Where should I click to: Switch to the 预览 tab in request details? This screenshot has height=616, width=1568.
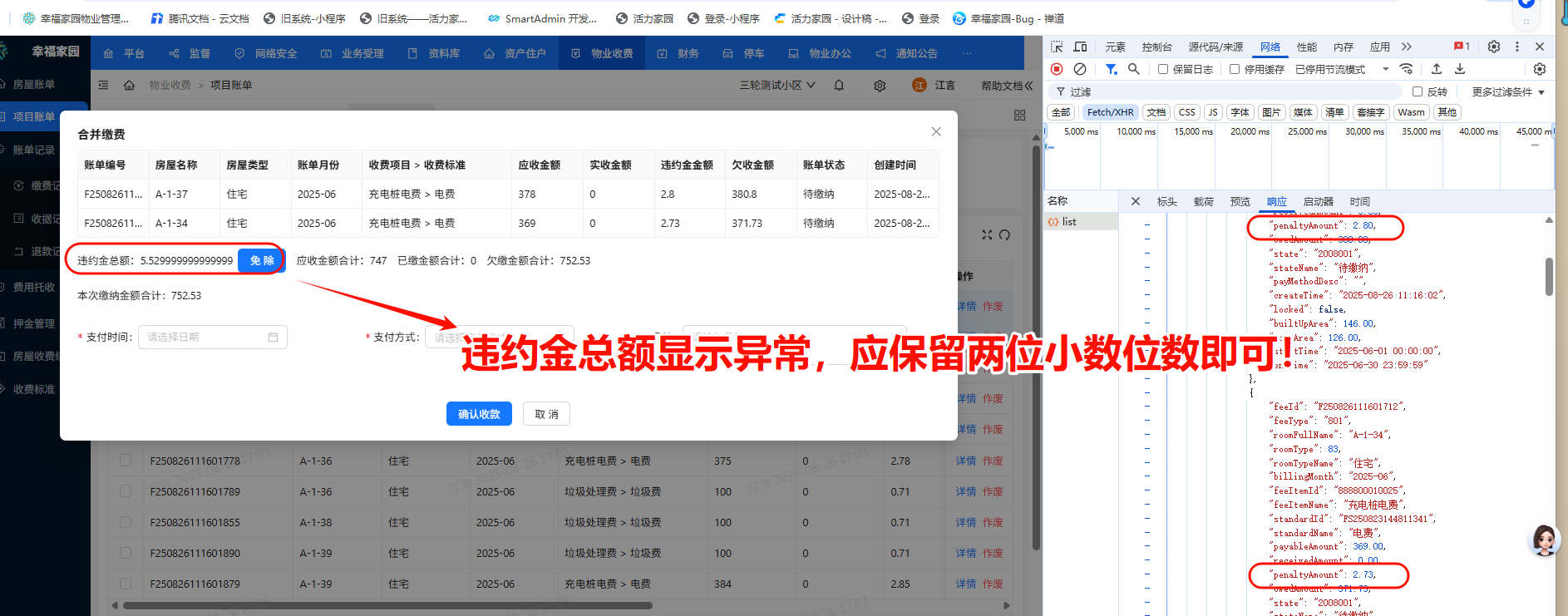[1240, 201]
